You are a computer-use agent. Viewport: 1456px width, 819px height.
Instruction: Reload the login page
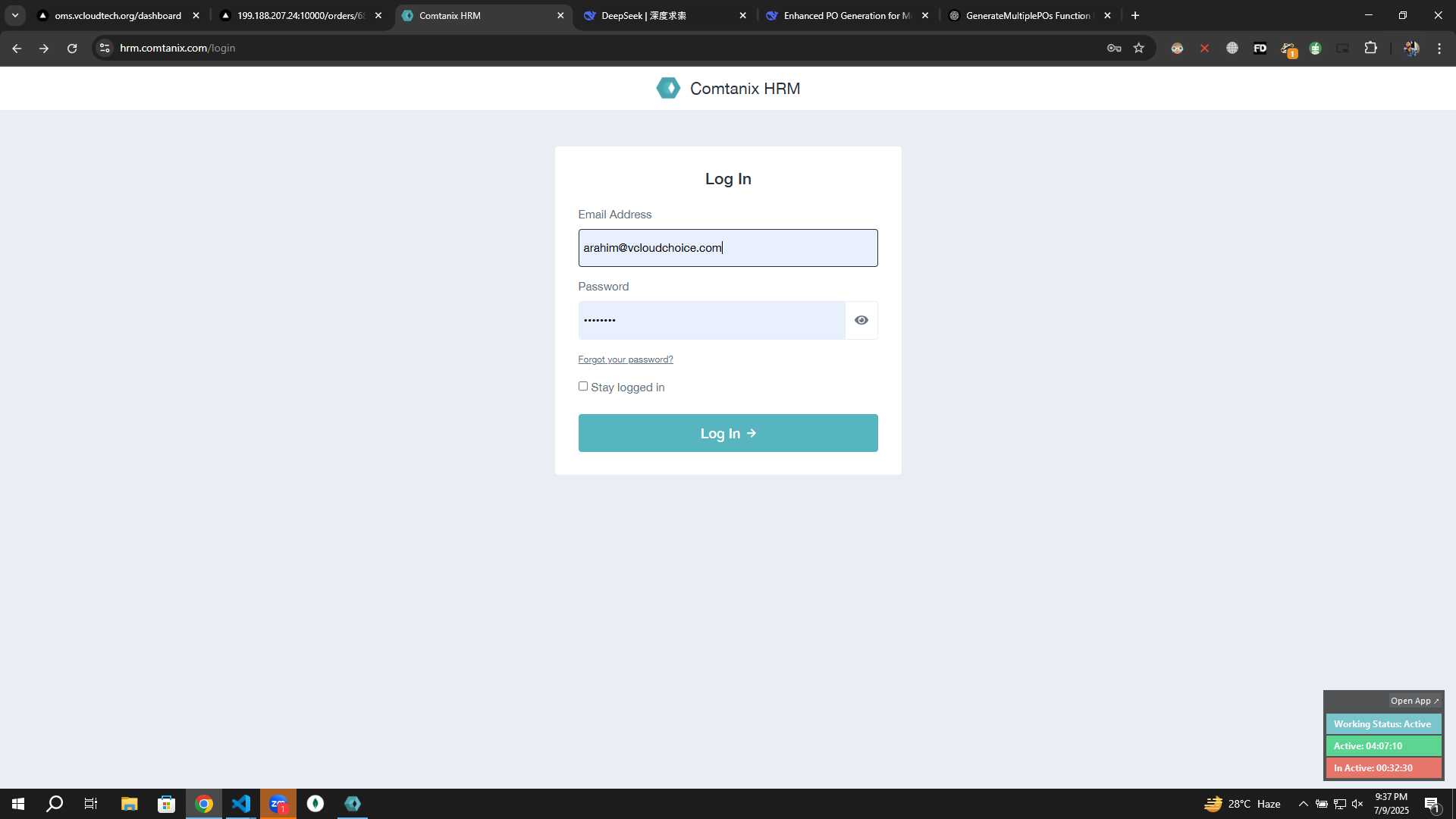click(x=72, y=48)
